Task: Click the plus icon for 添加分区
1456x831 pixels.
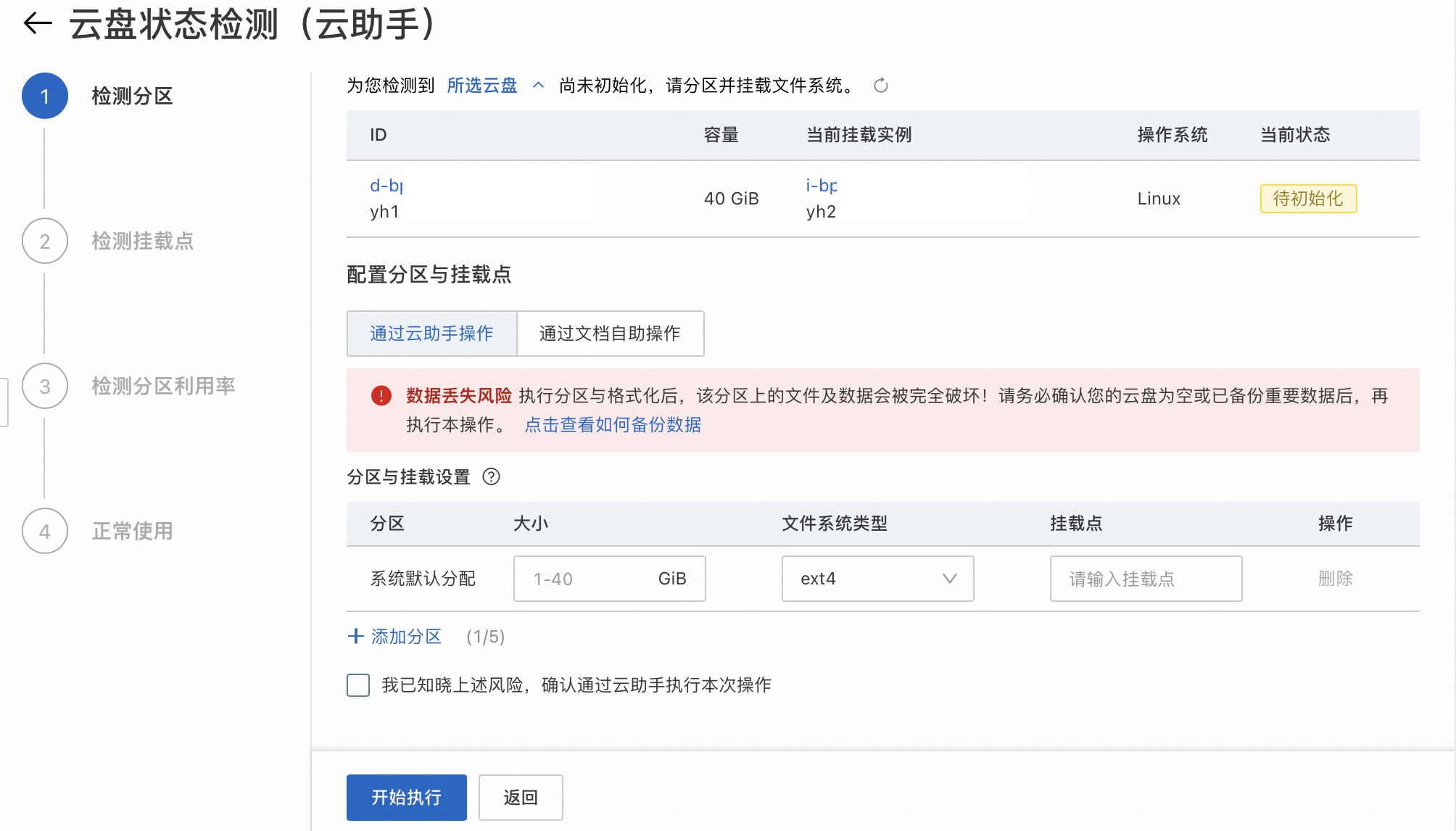Action: coord(355,636)
